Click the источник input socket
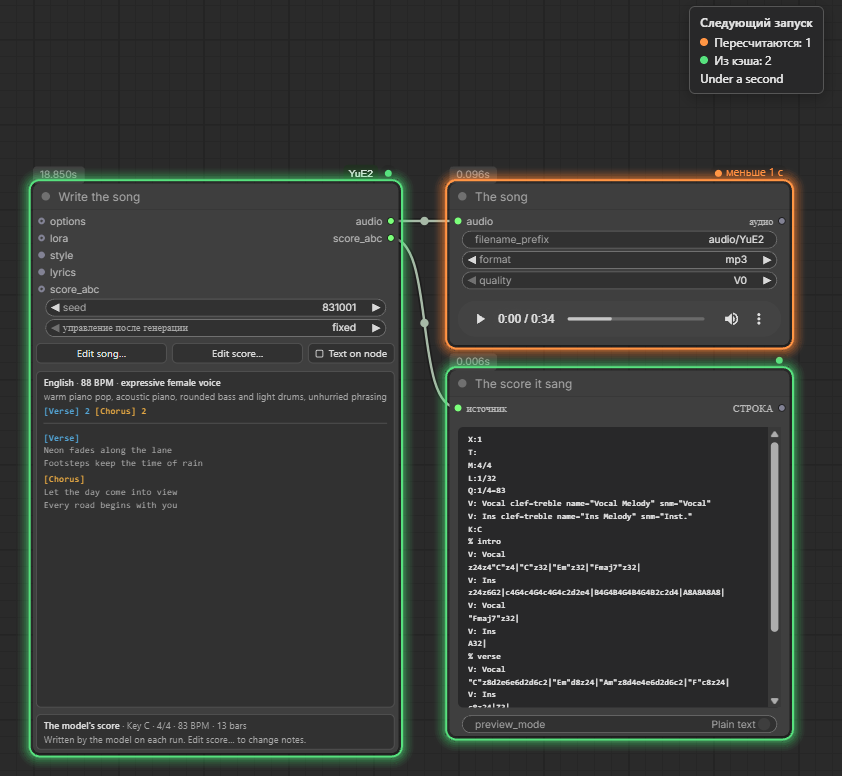 tap(458, 408)
